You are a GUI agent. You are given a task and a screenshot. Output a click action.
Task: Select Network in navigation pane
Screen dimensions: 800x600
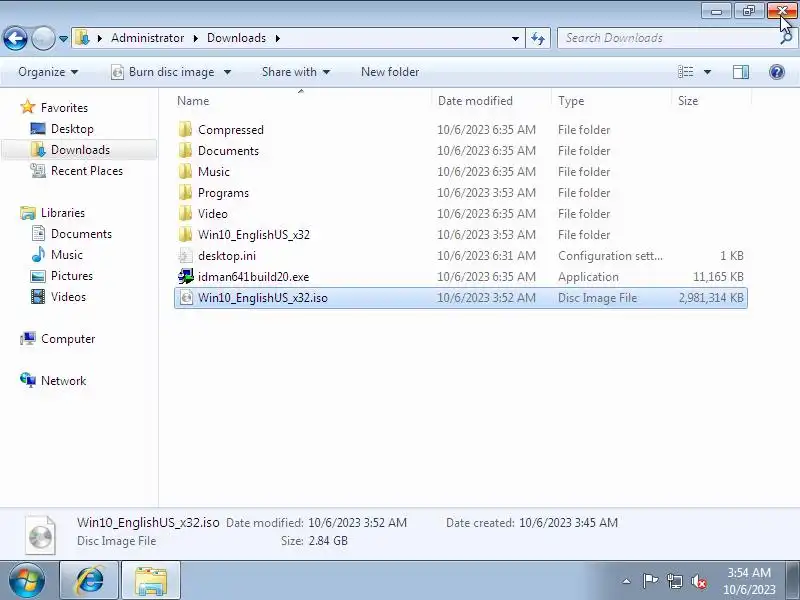coord(63,381)
